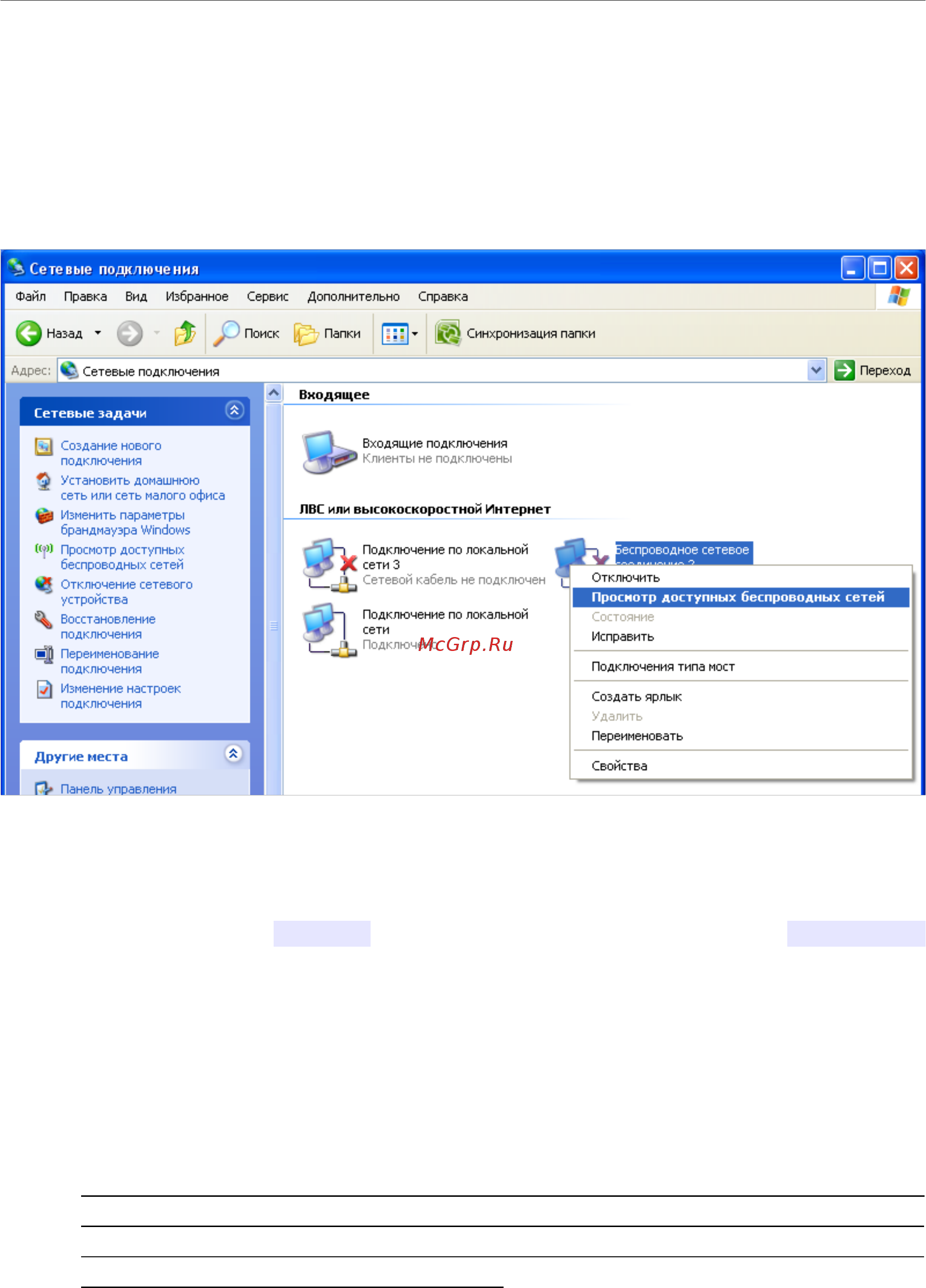Click the sidebar vertical scrollbar track
This screenshot has height=1288, width=926.
(x=274, y=599)
